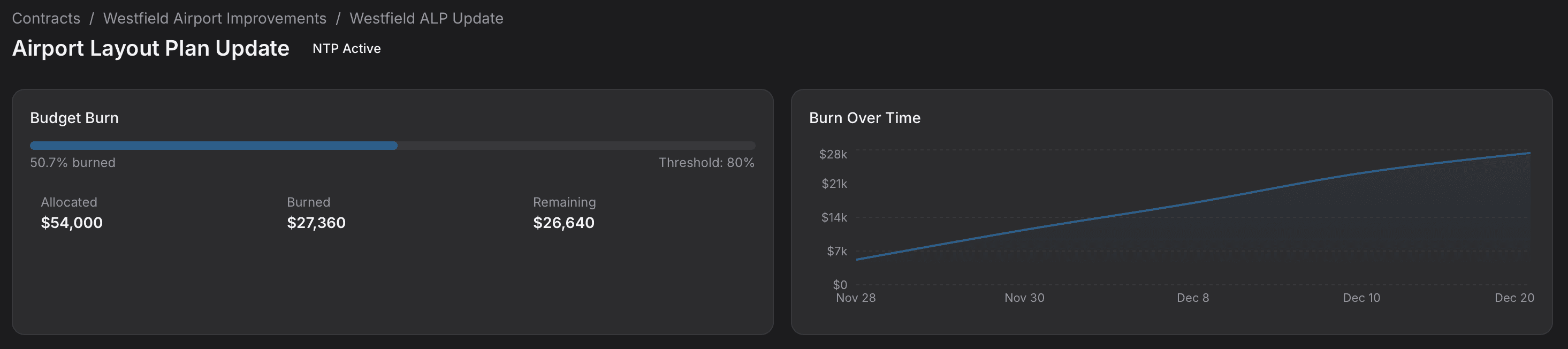The image size is (1568, 349).
Task: Click the Threshold: 80% label
Action: 706,163
